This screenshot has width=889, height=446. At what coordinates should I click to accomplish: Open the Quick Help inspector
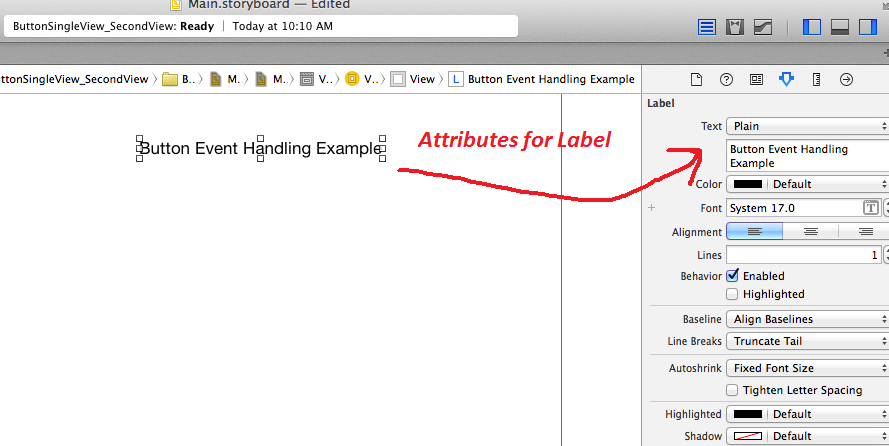click(x=727, y=80)
